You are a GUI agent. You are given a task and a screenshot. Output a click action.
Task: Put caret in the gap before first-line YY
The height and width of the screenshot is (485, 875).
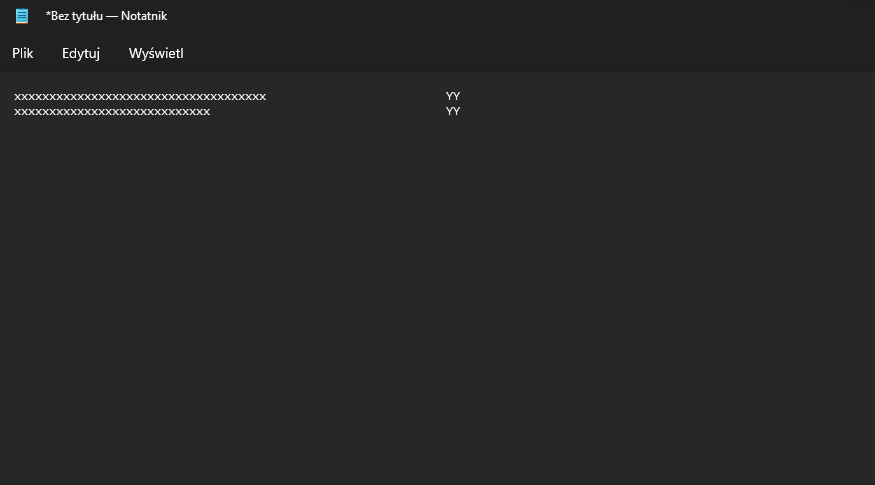[x=355, y=97]
